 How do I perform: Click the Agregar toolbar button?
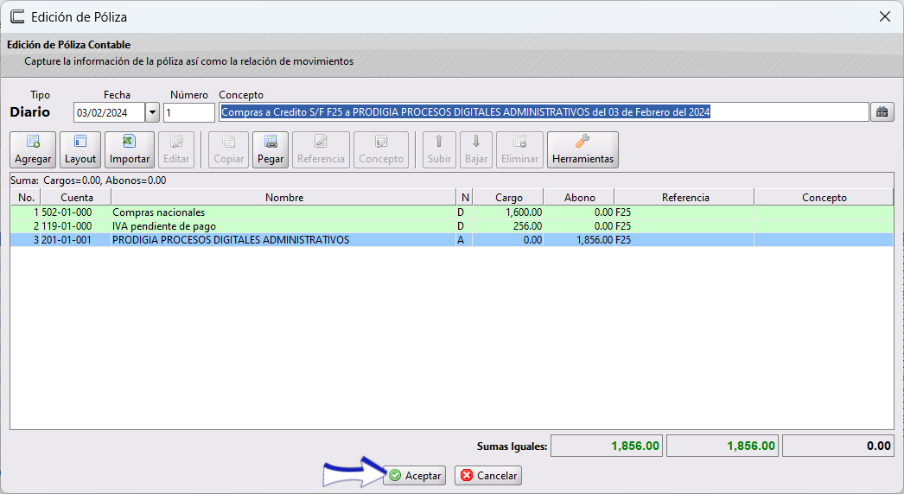(x=33, y=150)
